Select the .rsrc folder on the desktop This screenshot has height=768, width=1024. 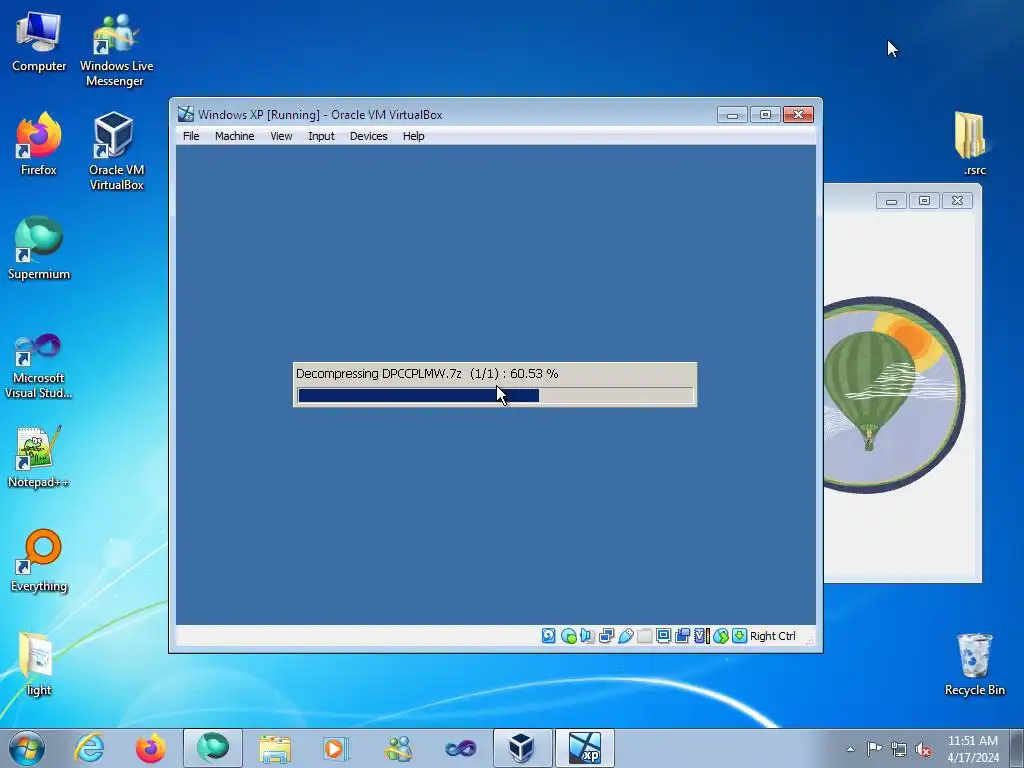(974, 144)
